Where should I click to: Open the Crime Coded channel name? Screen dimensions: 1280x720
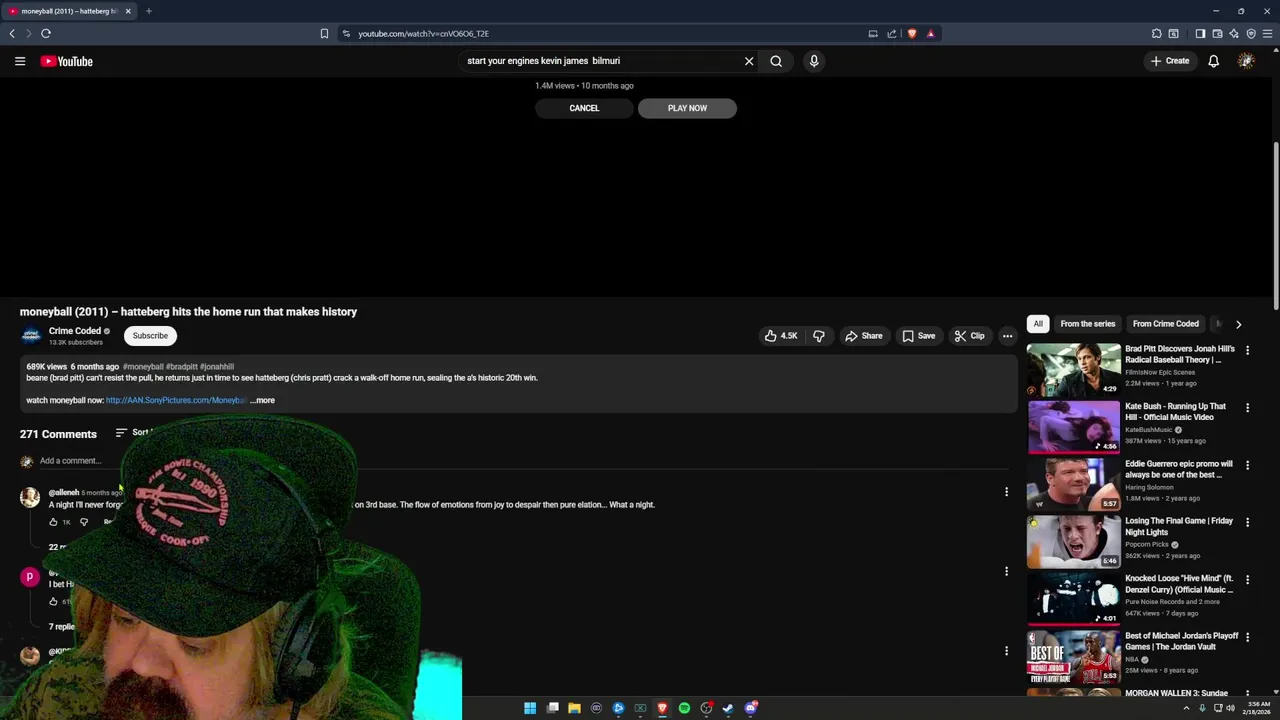pyautogui.click(x=75, y=331)
